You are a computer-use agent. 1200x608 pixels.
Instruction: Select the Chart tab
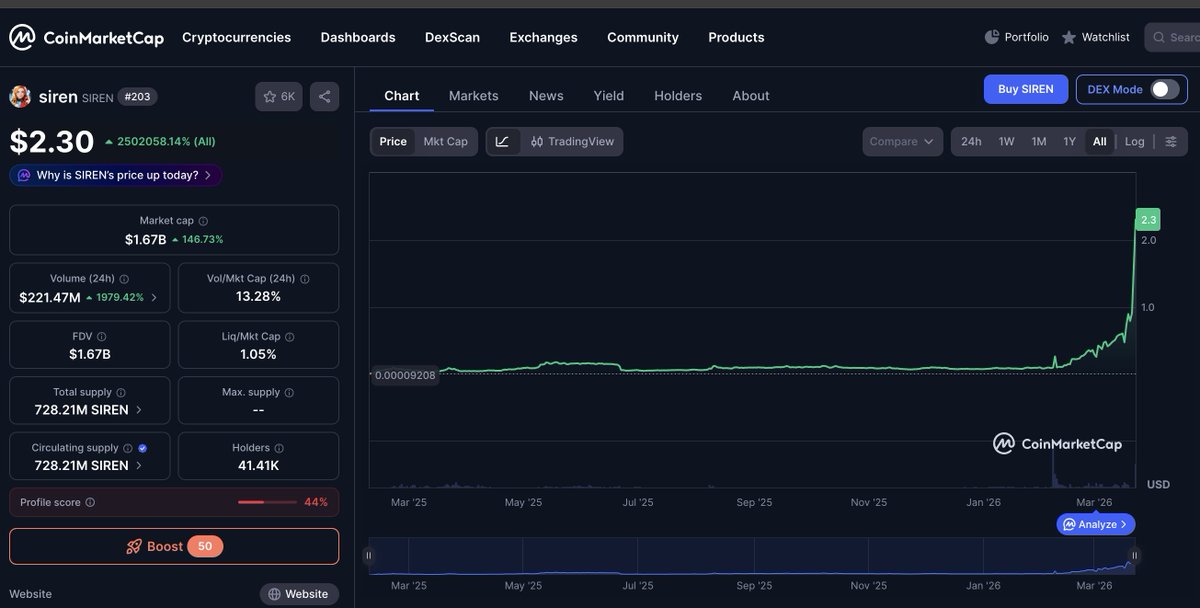(401, 96)
